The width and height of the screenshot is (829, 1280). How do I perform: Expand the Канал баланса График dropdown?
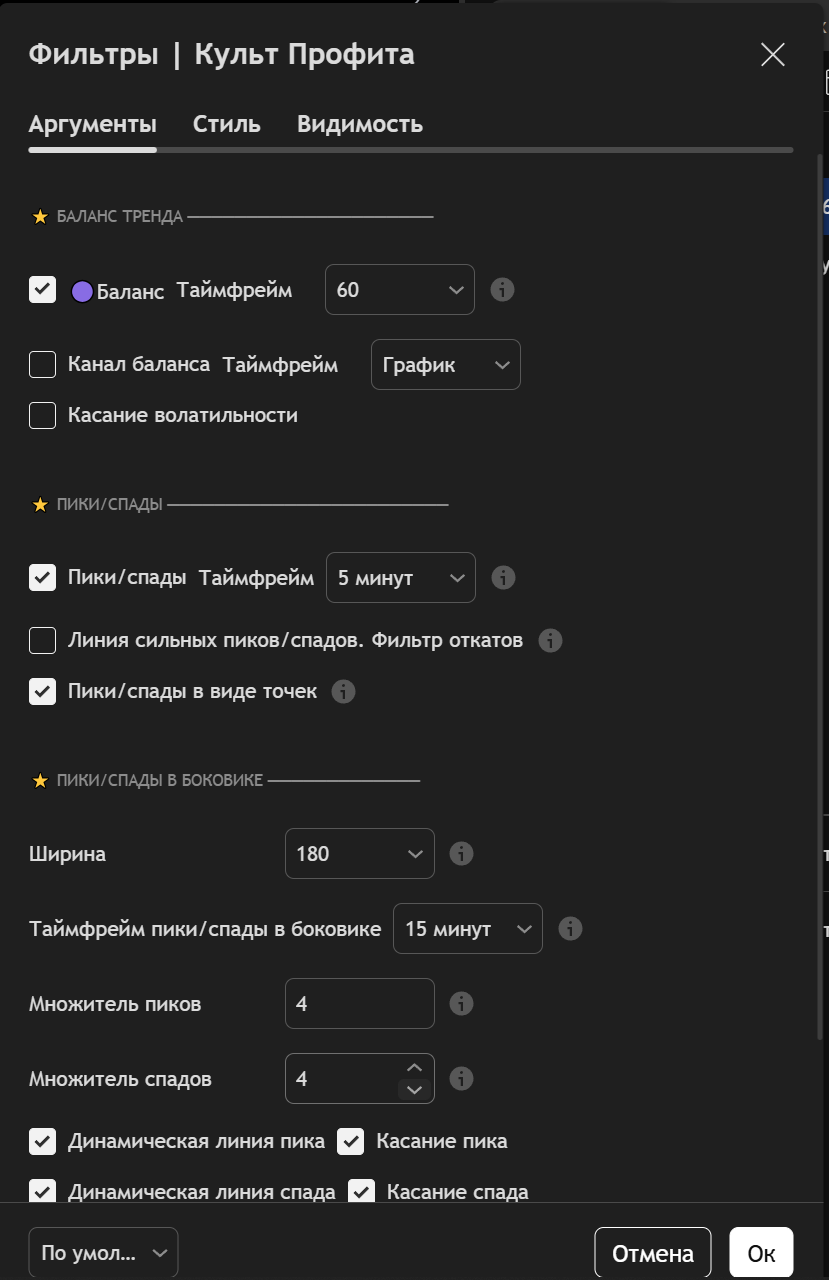coord(446,365)
